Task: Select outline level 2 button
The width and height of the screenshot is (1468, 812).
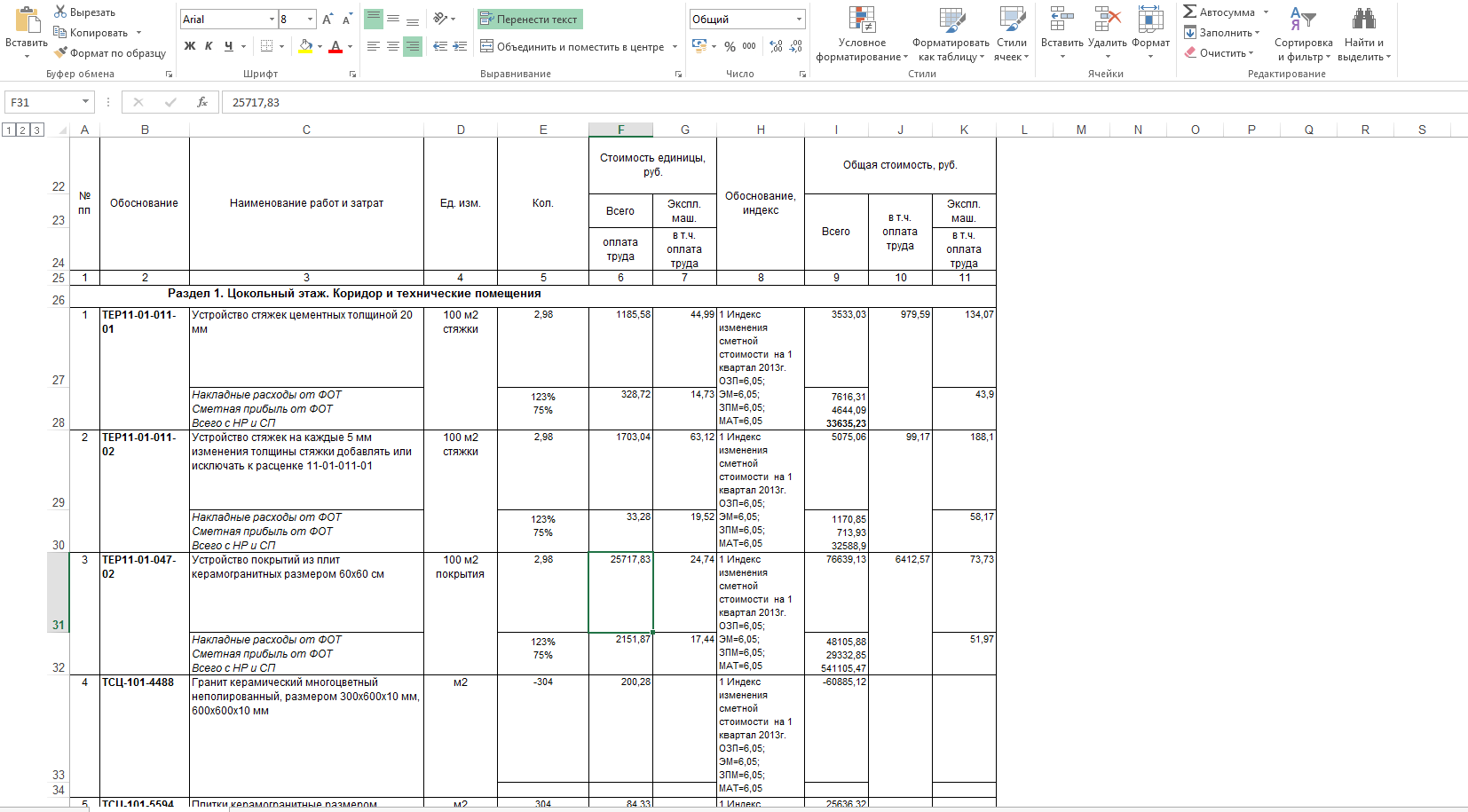Action: pos(22,130)
